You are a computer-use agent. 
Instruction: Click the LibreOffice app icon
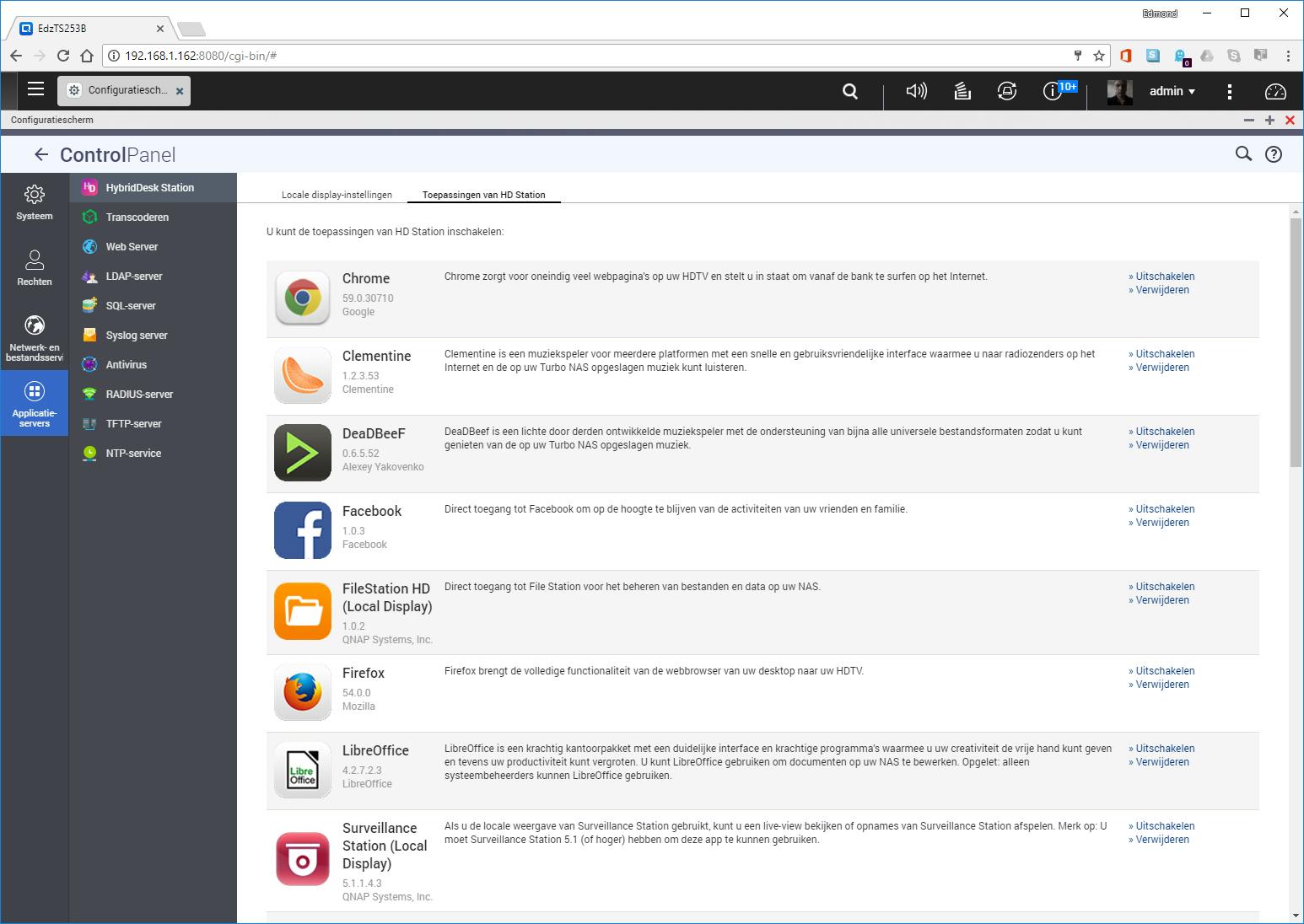tap(303, 770)
